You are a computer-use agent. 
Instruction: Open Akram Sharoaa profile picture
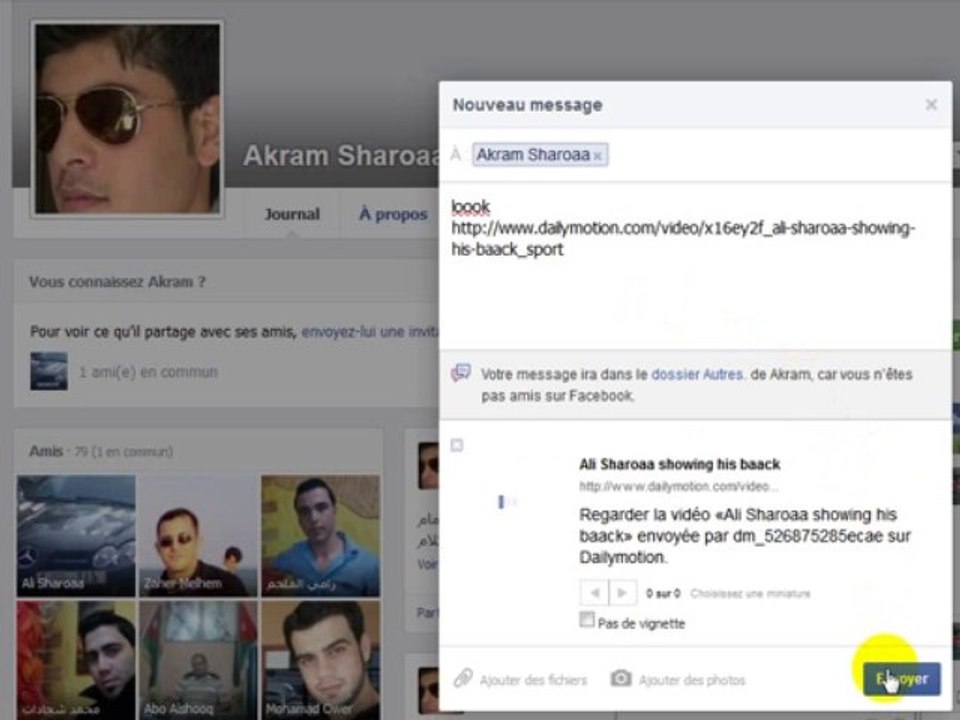tap(127, 119)
